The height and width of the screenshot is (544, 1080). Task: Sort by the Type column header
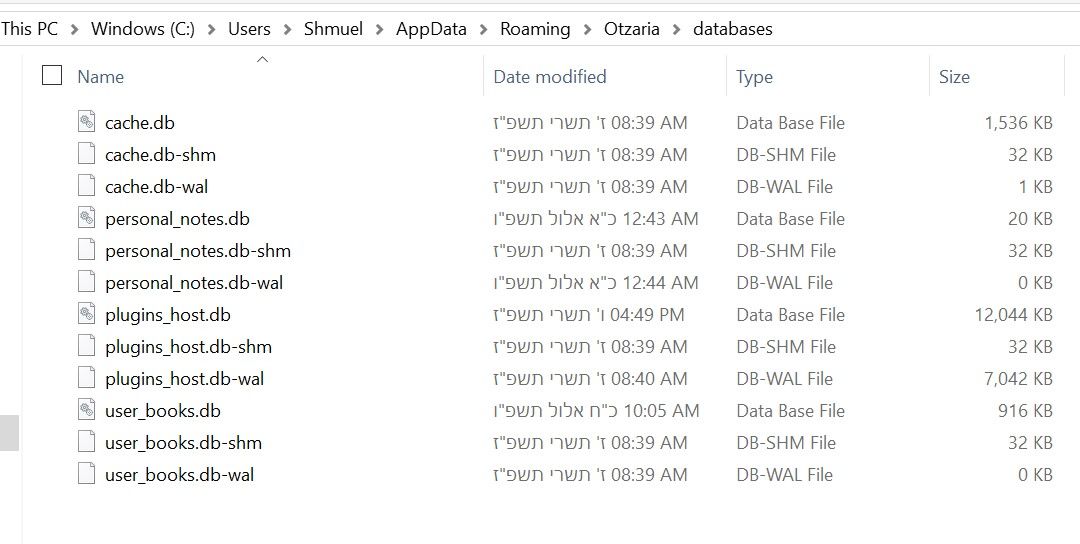(754, 76)
